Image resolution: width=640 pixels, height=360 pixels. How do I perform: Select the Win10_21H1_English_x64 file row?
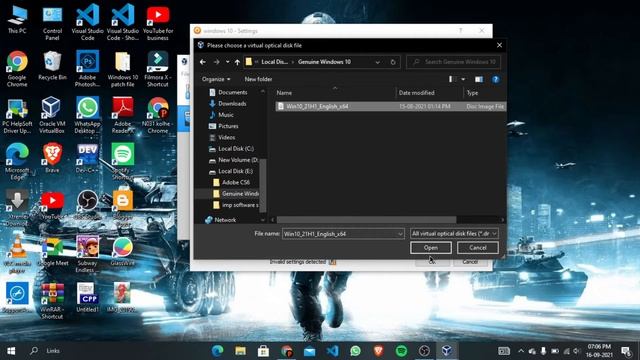(391, 106)
